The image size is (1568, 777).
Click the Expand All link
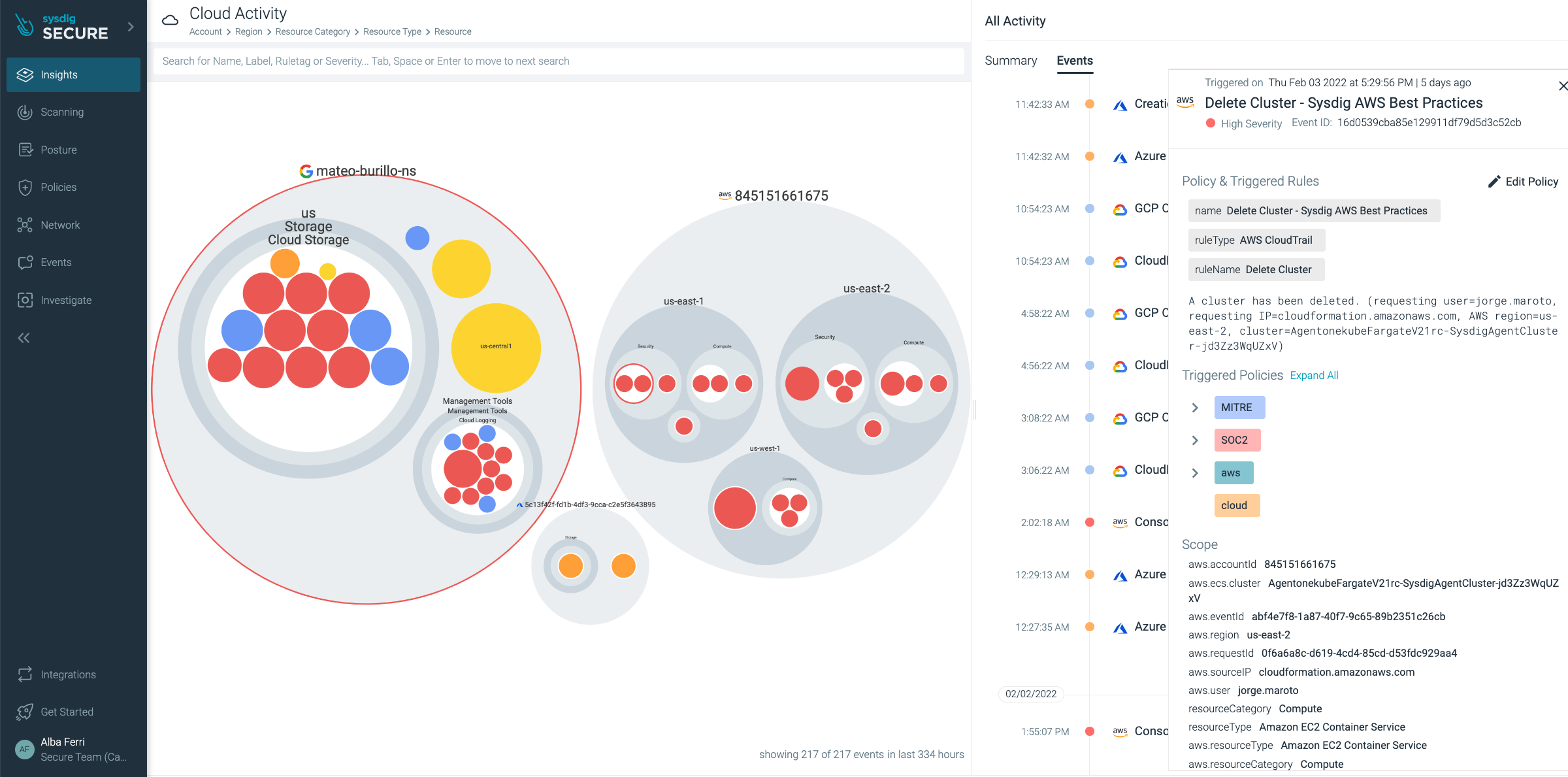click(1314, 375)
